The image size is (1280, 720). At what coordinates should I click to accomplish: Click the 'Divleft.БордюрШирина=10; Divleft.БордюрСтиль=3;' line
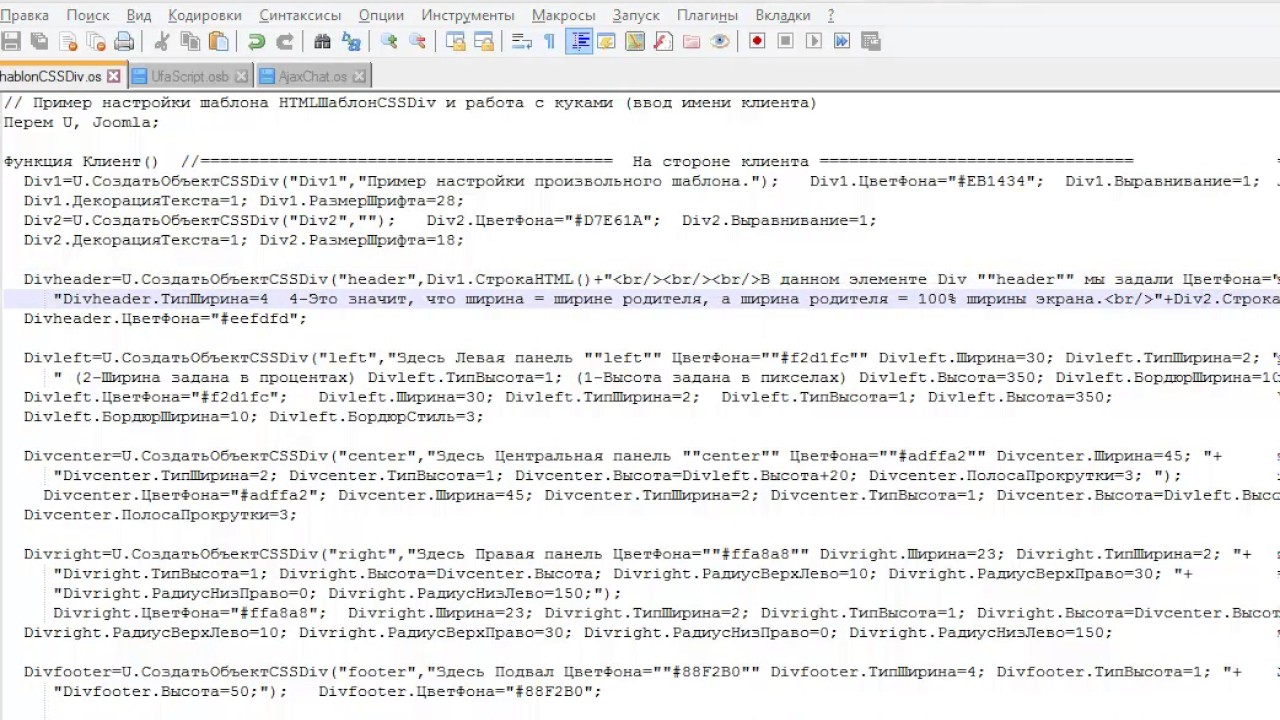pyautogui.click(x=253, y=417)
